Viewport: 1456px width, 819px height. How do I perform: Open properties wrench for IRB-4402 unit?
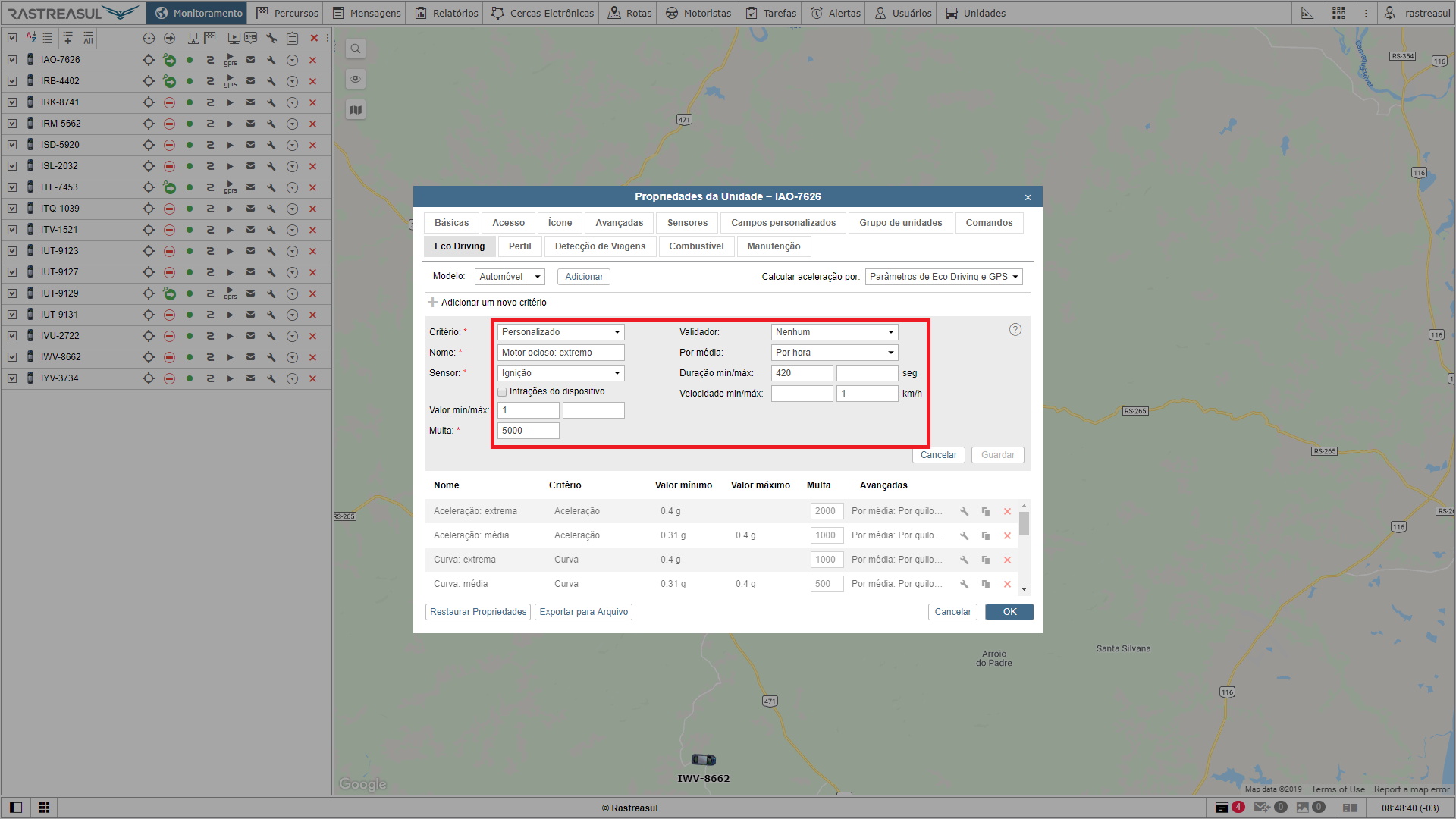[x=271, y=81]
